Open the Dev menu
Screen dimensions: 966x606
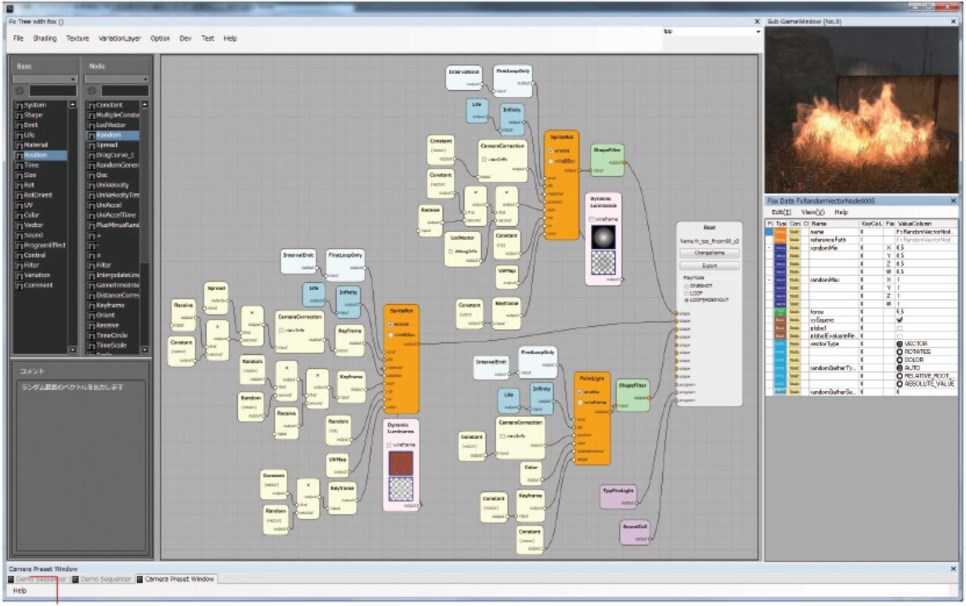click(185, 38)
